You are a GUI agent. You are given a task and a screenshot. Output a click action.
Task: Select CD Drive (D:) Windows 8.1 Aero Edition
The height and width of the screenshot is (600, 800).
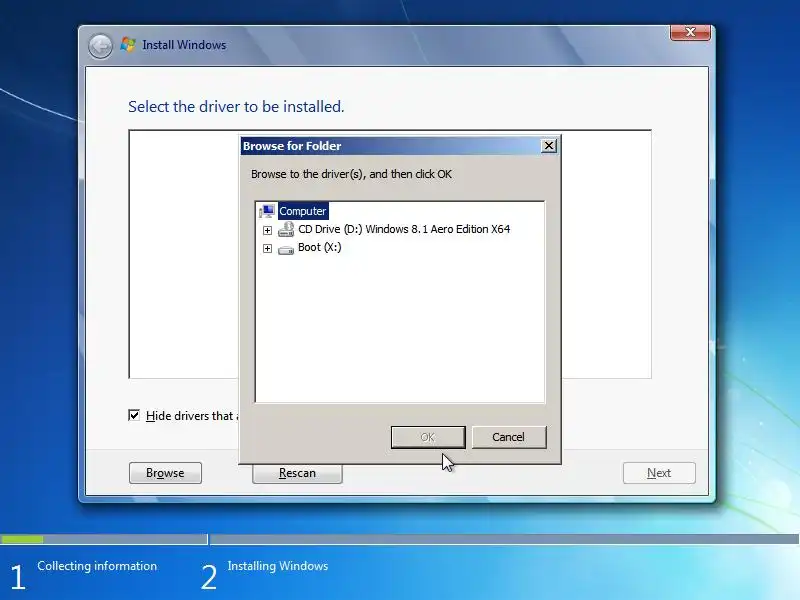[404, 229]
